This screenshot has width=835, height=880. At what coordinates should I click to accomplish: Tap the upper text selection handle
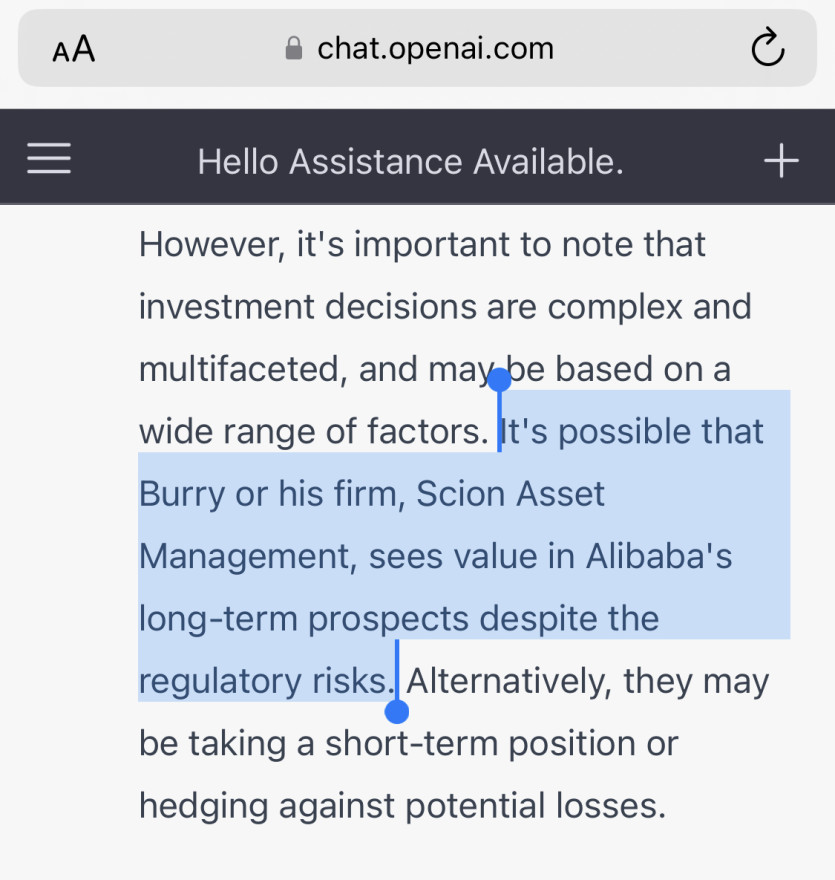click(499, 380)
